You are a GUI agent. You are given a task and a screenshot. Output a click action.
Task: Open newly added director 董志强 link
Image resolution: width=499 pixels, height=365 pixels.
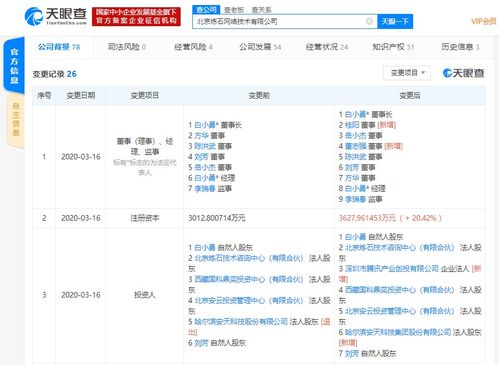[x=356, y=146]
